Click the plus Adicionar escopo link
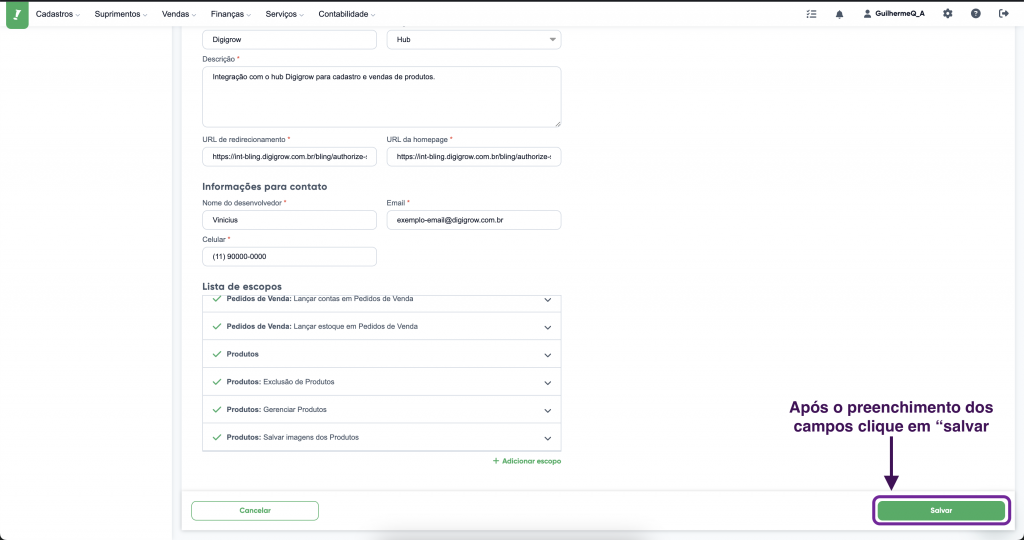The image size is (1024, 540). [x=526, y=461]
